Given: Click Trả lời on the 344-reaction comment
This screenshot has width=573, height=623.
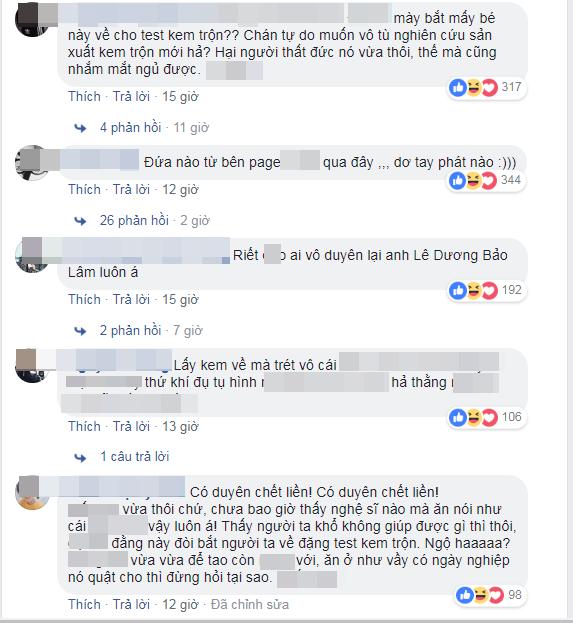Looking at the screenshot, I should pos(131,190).
